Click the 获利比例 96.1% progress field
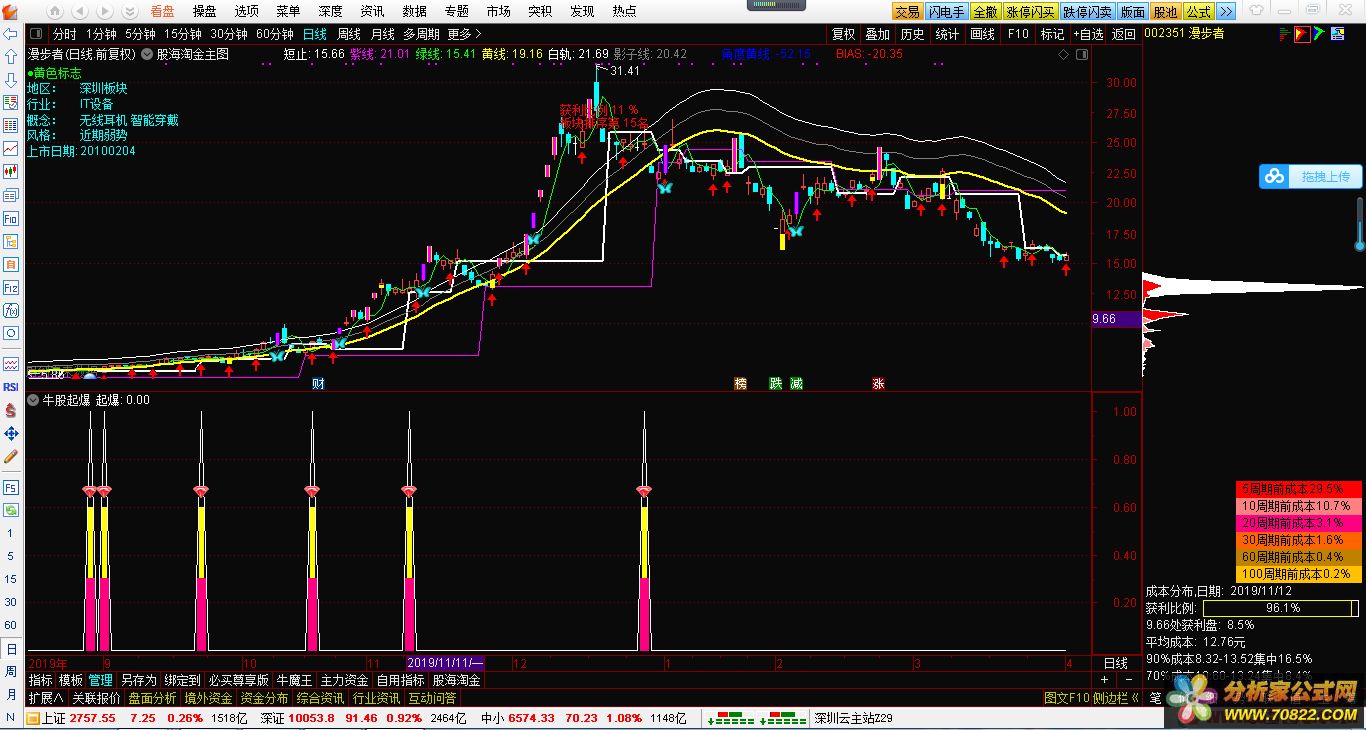 tap(1282, 608)
